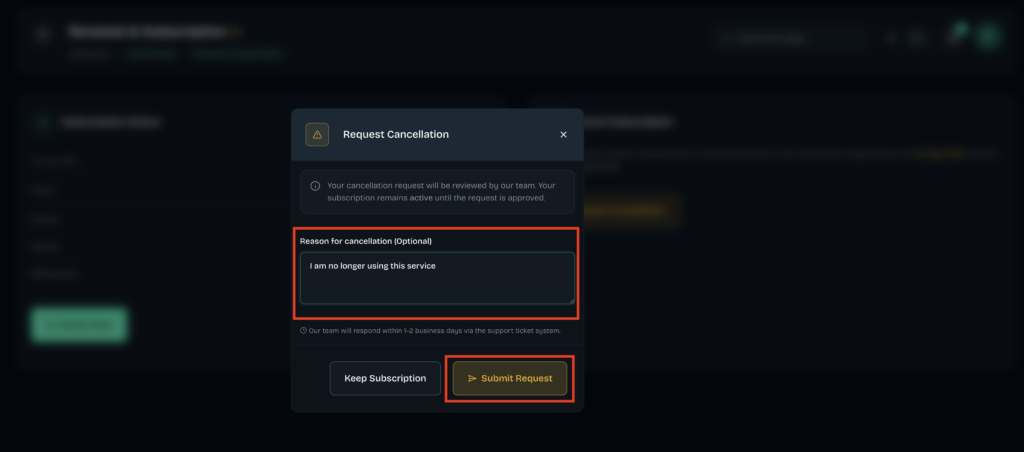Click the info circle icon in notice
Viewport: 1024px width, 452px height.
(315, 186)
